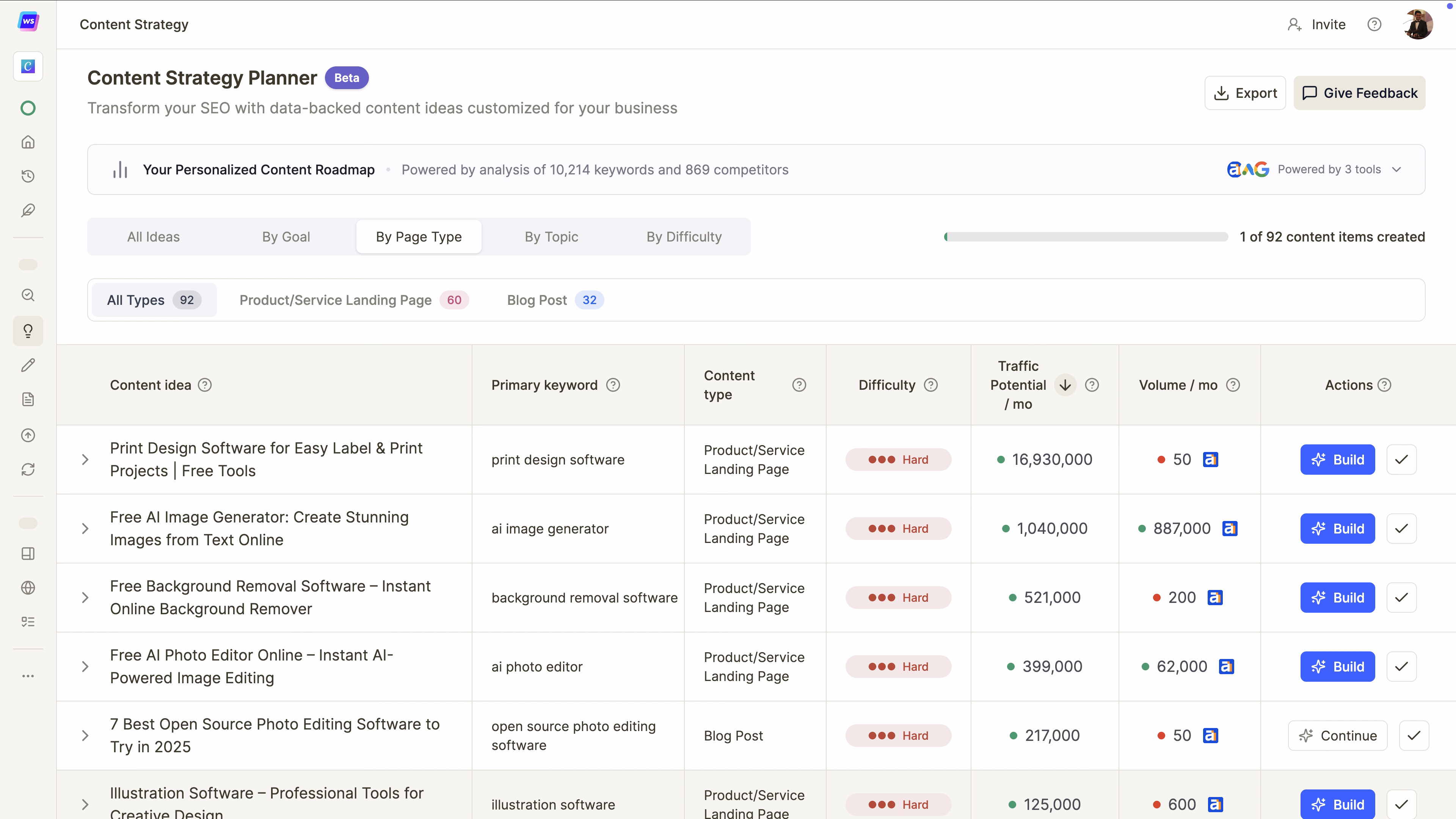The width and height of the screenshot is (1456, 819).
Task: Expand the Print Design Software row
Action: [85, 460]
